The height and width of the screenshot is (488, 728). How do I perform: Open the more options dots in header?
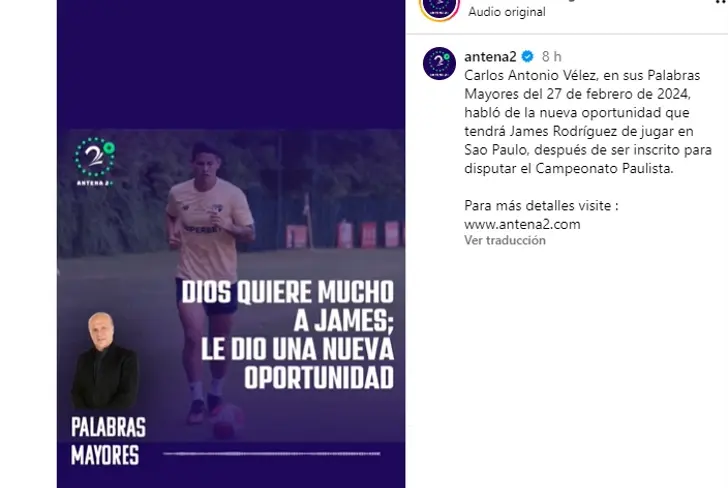click(x=722, y=2)
